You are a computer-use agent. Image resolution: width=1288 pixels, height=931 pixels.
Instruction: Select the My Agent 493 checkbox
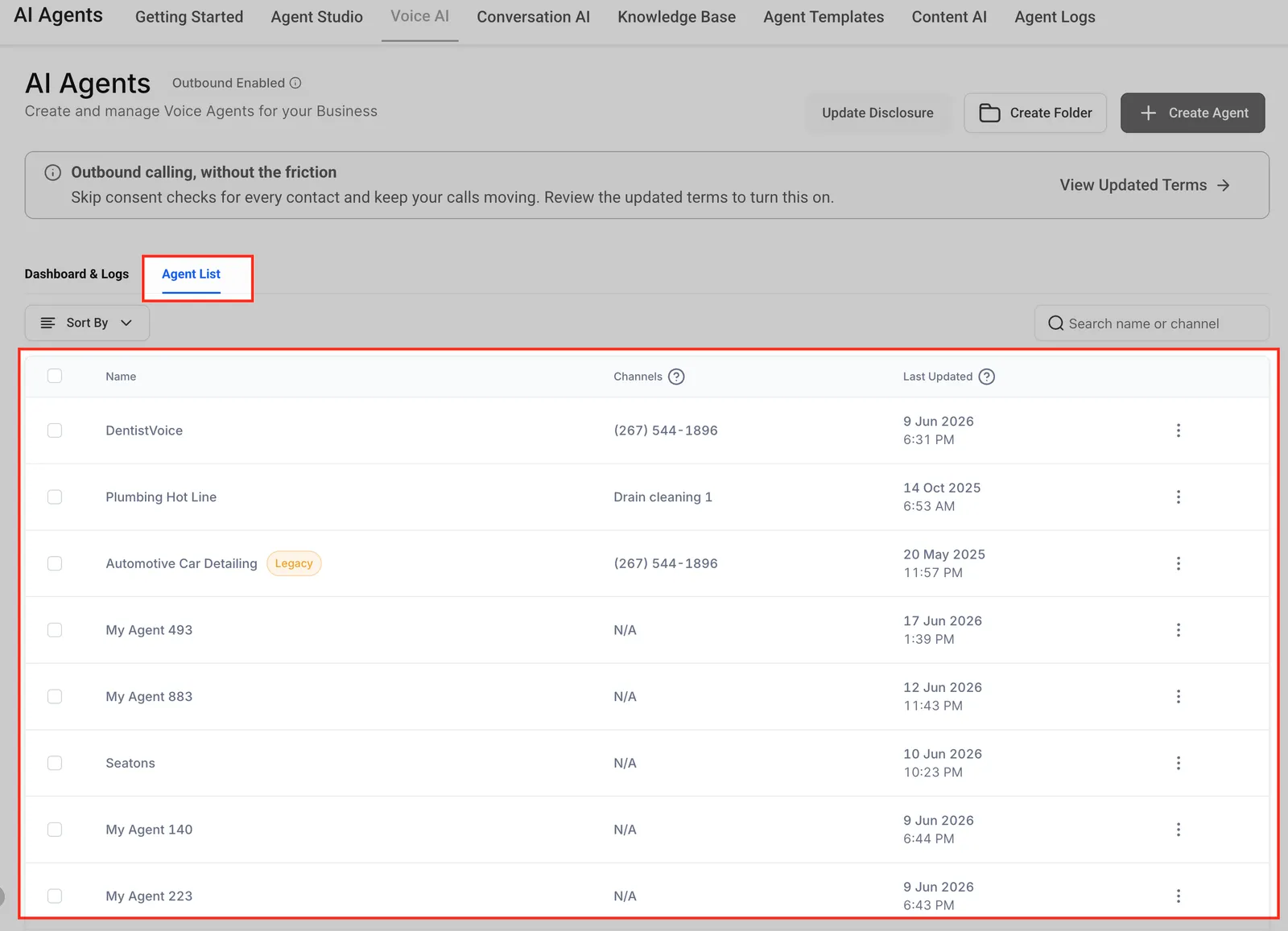click(55, 630)
